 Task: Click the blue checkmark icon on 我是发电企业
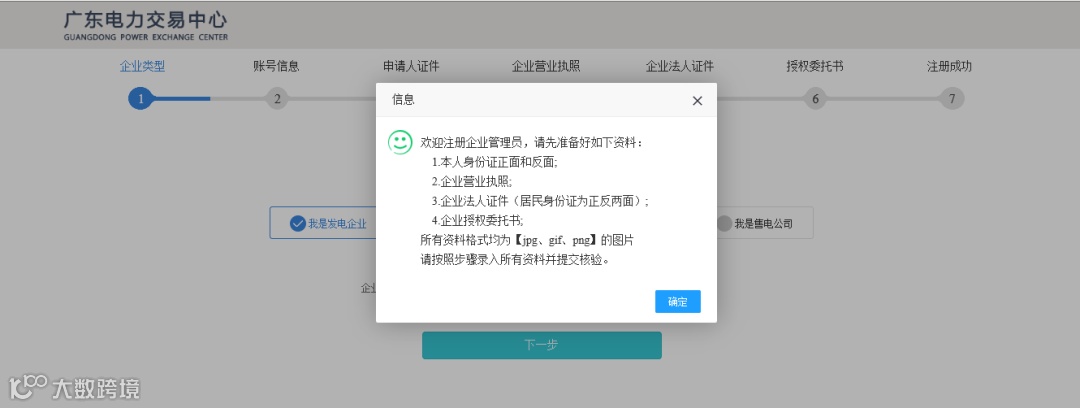298,223
